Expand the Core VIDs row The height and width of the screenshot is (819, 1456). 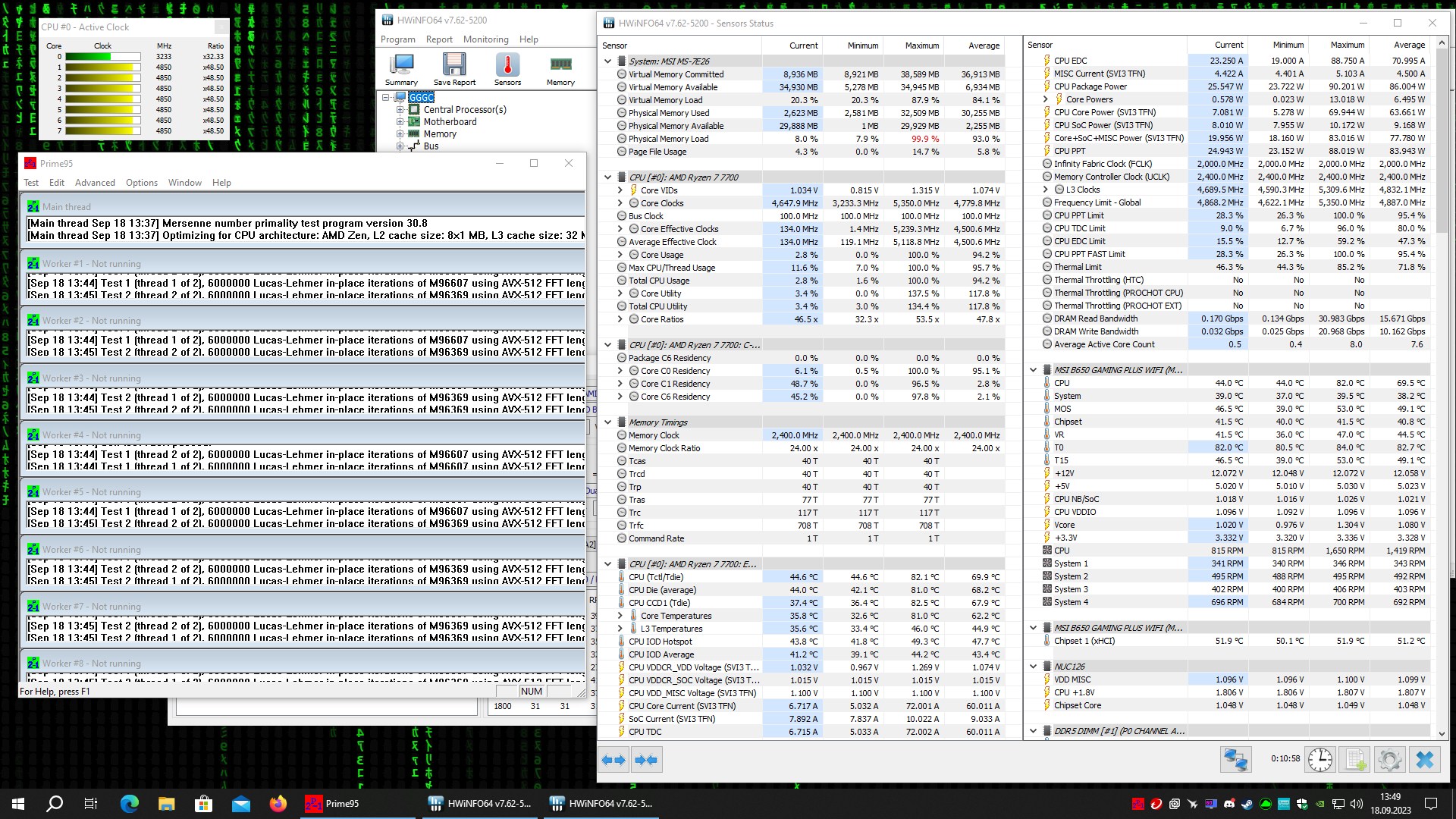coord(620,190)
